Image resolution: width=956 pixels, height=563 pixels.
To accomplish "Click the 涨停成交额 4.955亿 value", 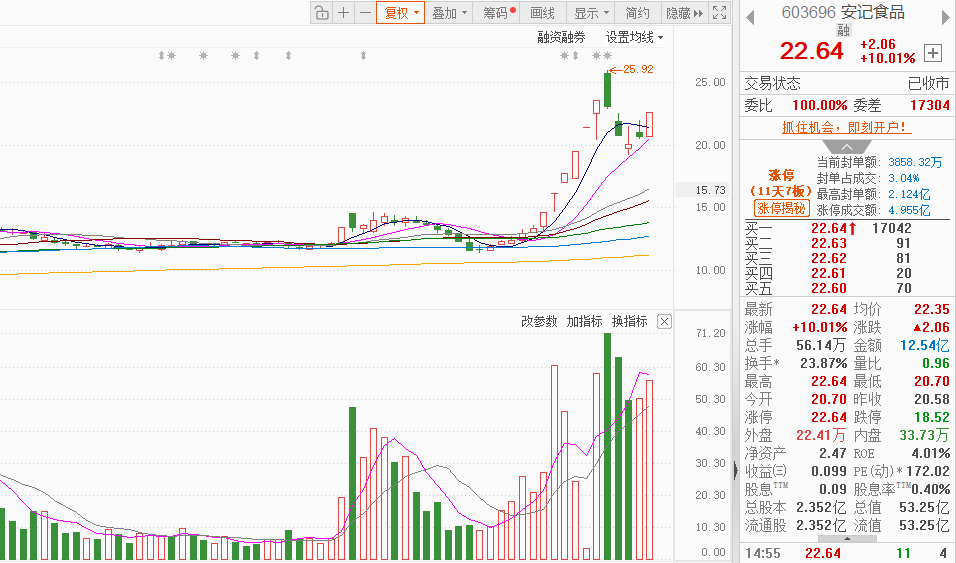I will coord(909,210).
